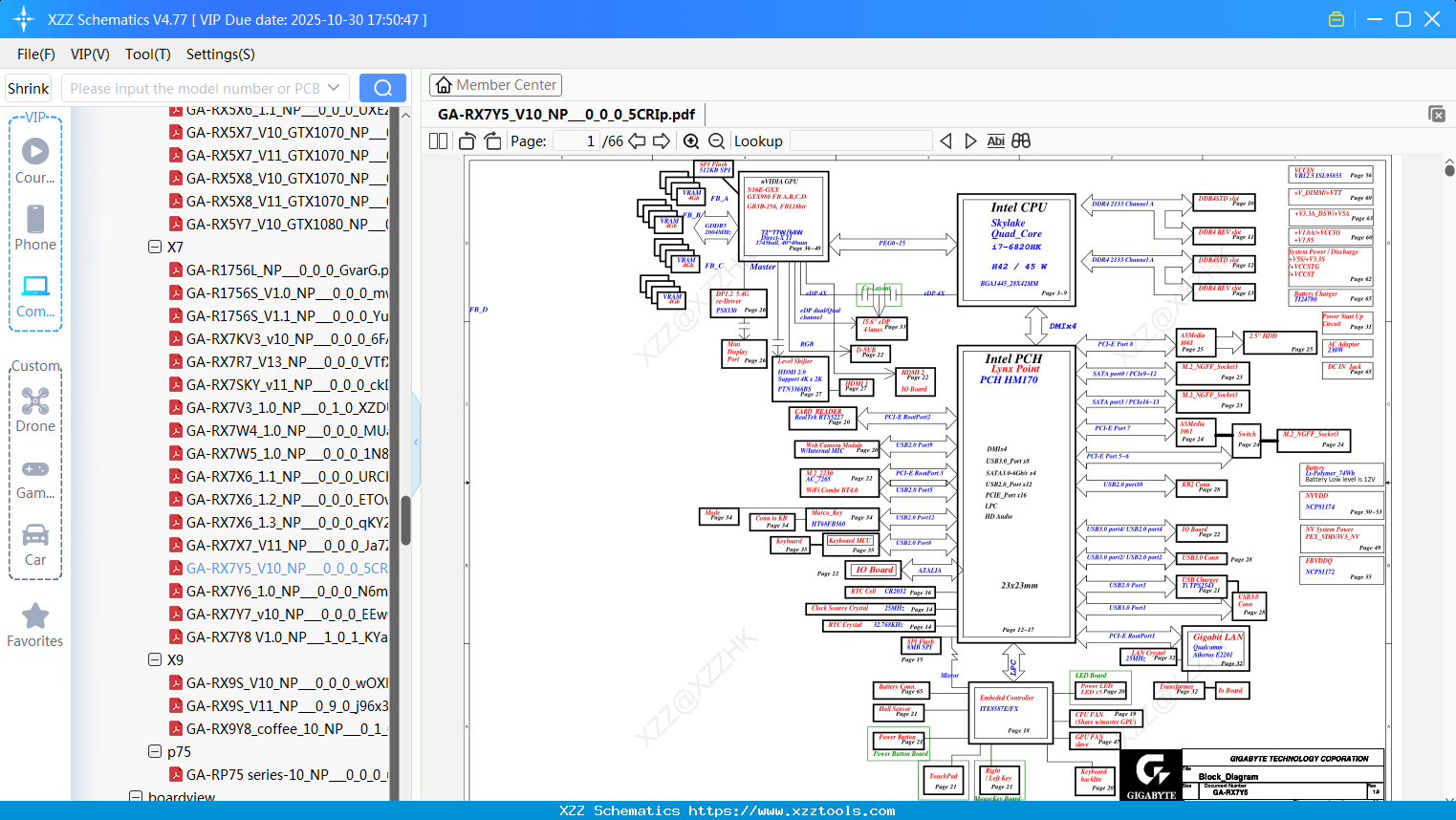Screen dimensions: 1456x820
Task: Select the Computer schematics category
Action: [35, 295]
